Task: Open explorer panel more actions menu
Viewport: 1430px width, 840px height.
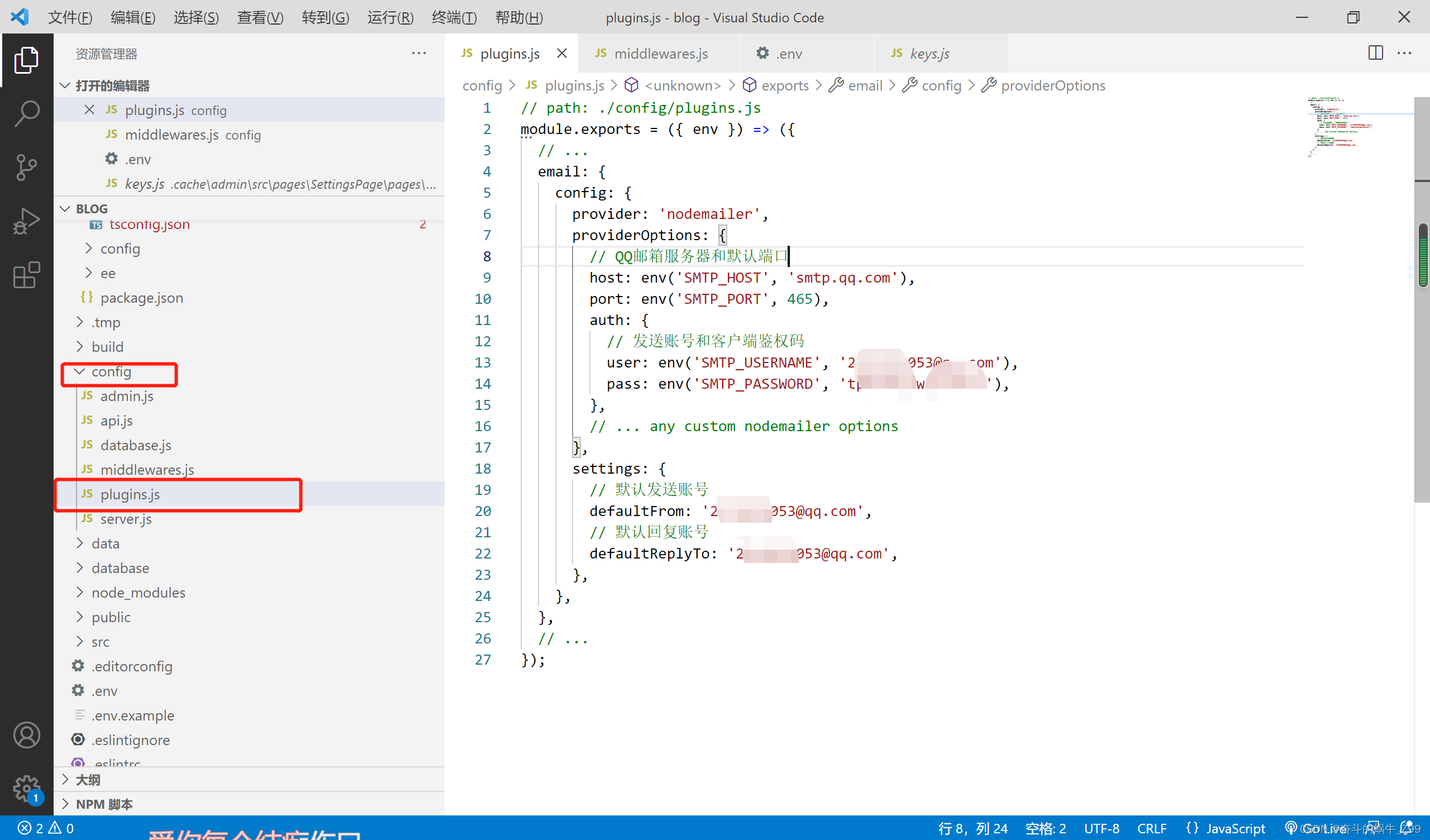Action: 419,54
